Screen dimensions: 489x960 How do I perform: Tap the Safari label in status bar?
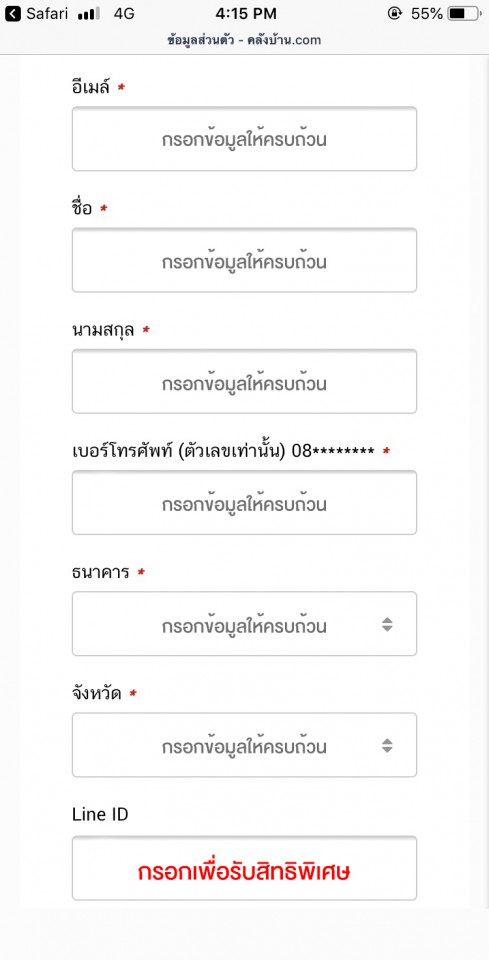click(x=47, y=13)
